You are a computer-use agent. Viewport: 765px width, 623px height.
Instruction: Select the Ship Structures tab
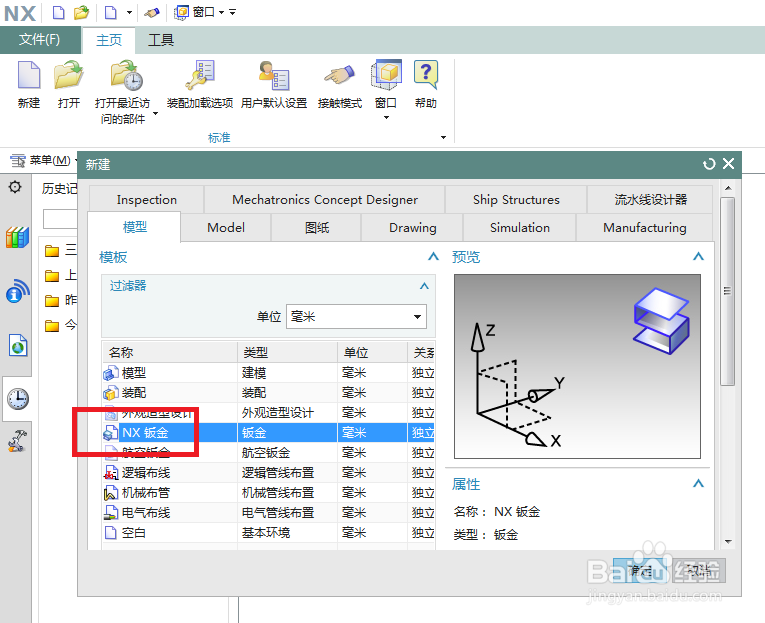coord(516,200)
